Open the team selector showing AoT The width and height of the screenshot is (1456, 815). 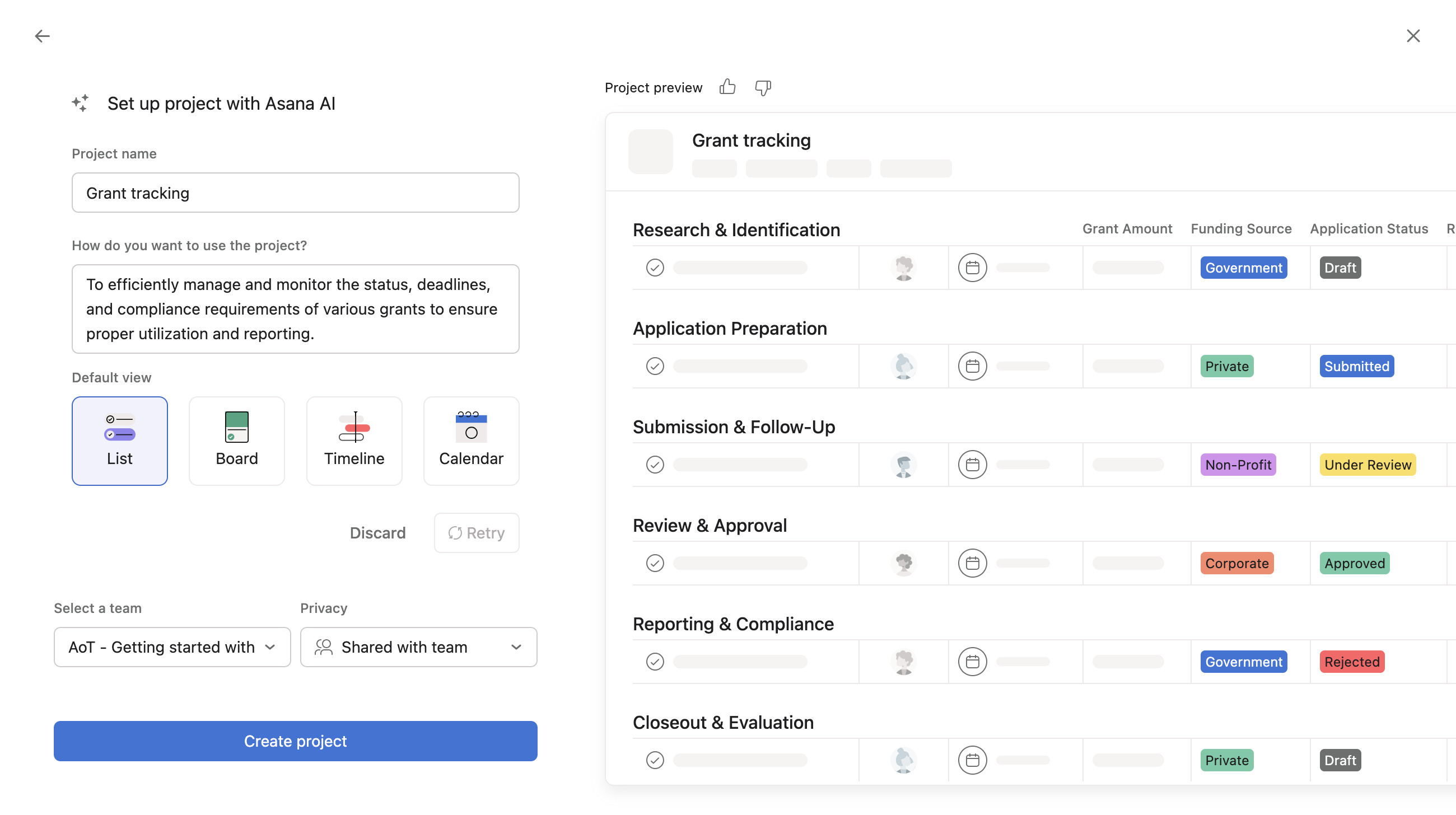[172, 647]
